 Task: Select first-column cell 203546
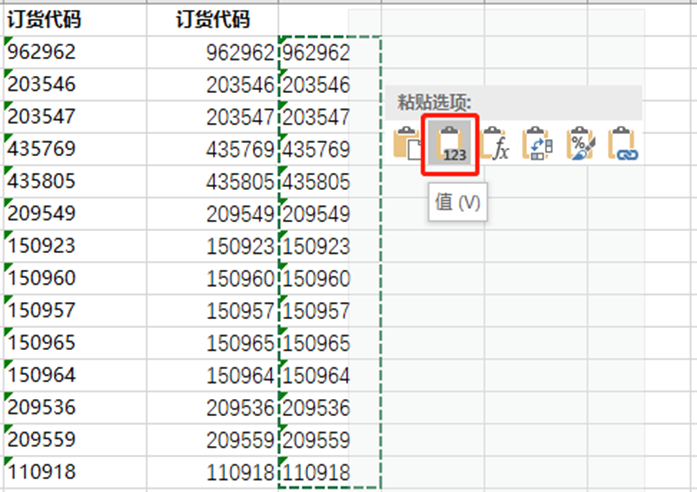[x=75, y=84]
